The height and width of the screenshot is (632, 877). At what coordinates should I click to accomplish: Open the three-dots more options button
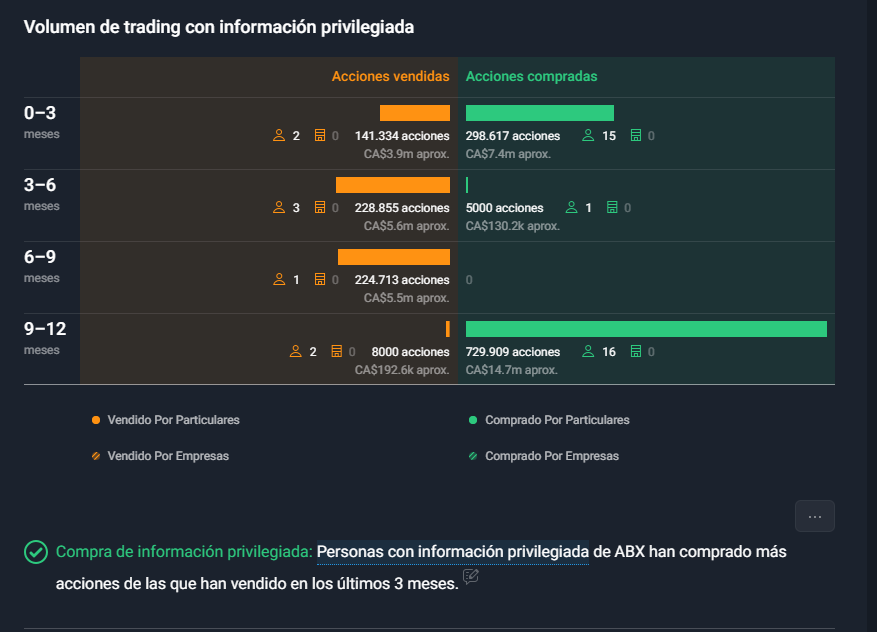tap(814, 516)
